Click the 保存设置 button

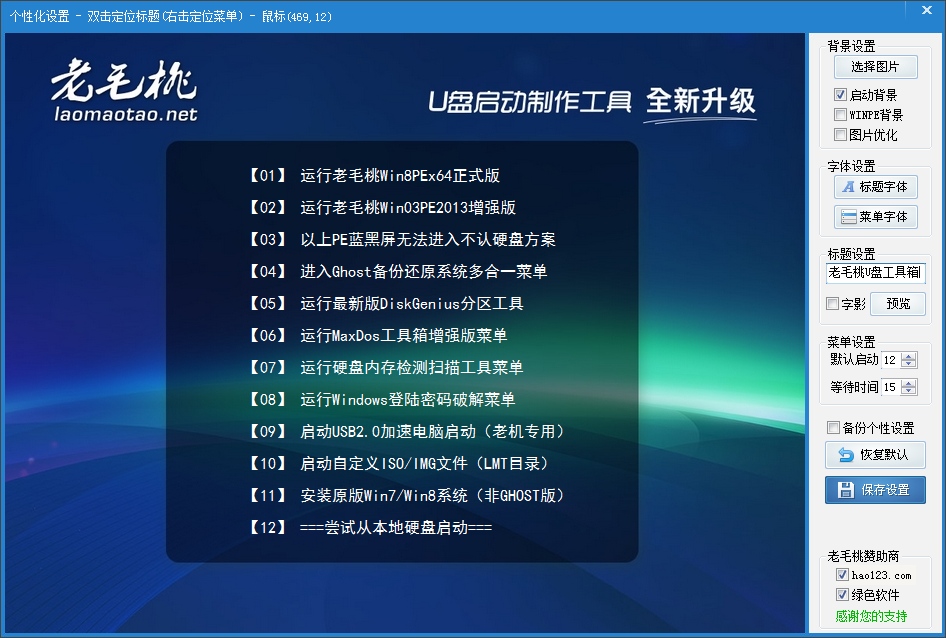coord(875,490)
